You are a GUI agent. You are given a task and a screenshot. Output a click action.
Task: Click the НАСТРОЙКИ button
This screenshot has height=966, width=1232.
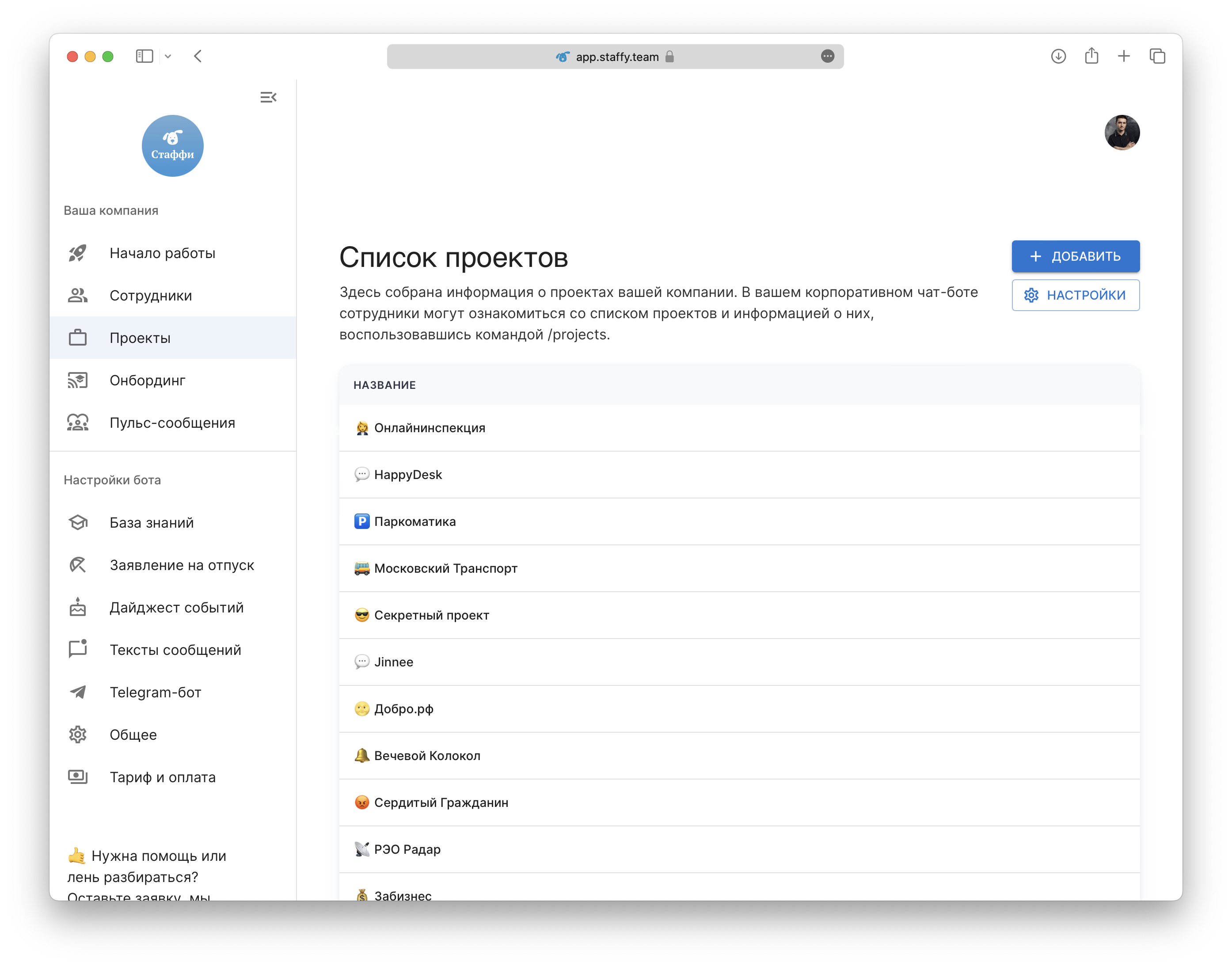tap(1076, 295)
